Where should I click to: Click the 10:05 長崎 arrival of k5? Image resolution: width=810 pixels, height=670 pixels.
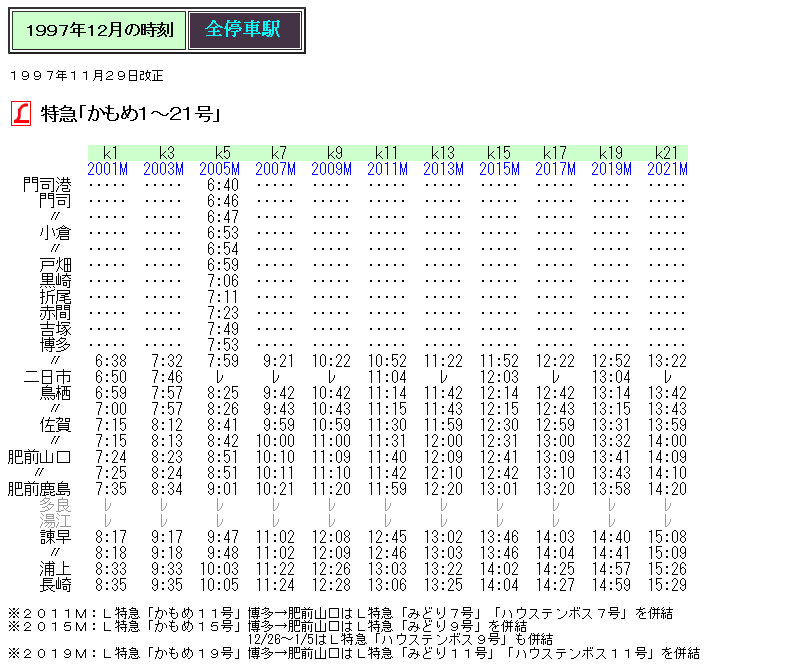219,585
